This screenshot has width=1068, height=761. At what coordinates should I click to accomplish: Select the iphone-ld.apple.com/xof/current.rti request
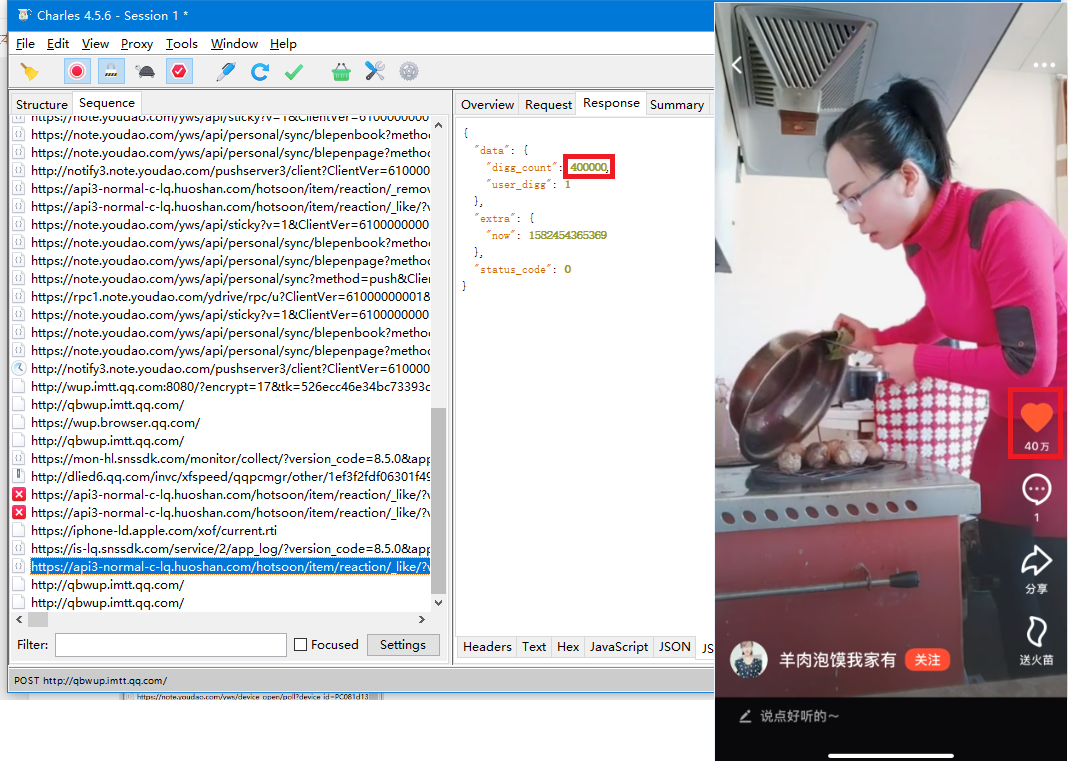[154, 531]
